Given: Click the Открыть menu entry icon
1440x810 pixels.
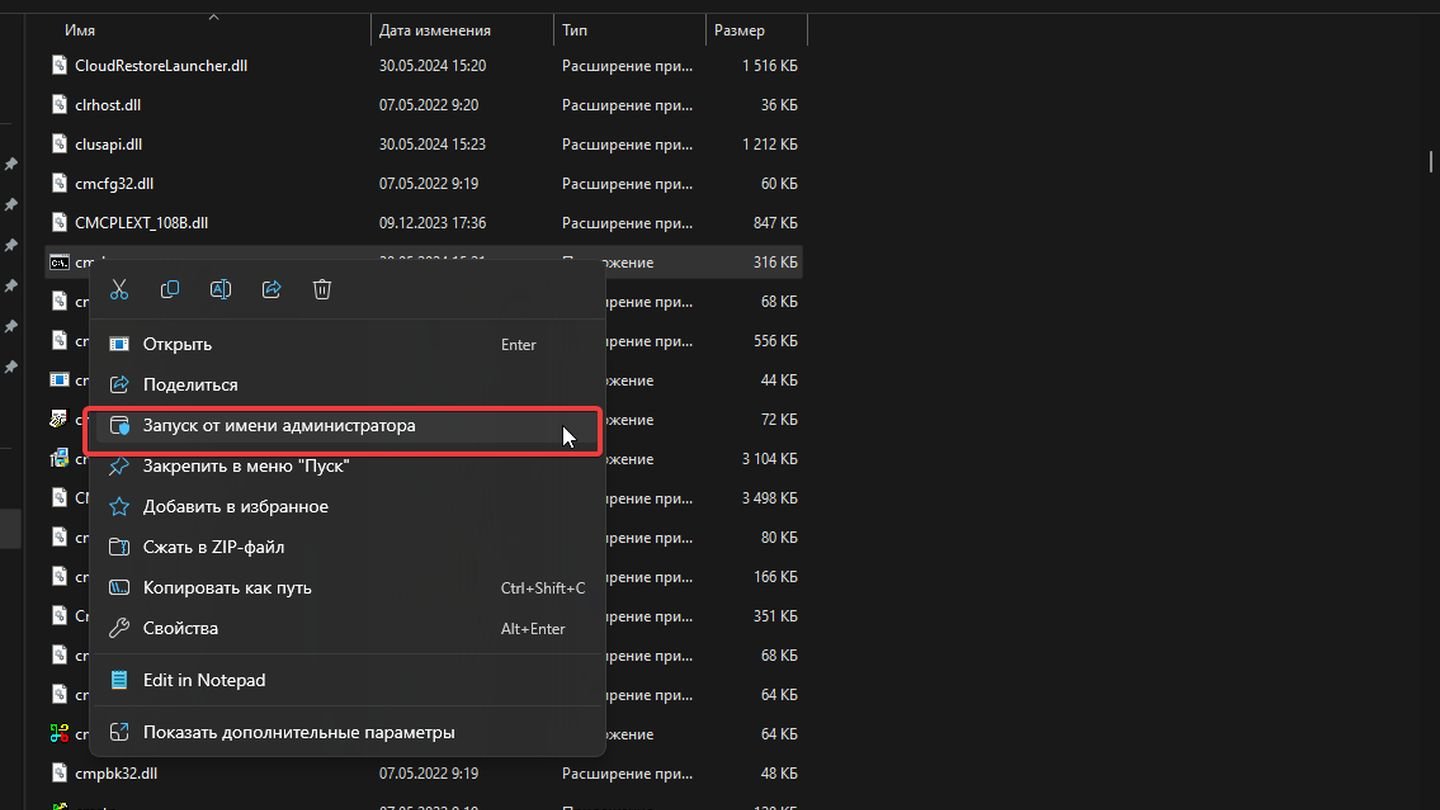Looking at the screenshot, I should [x=119, y=344].
